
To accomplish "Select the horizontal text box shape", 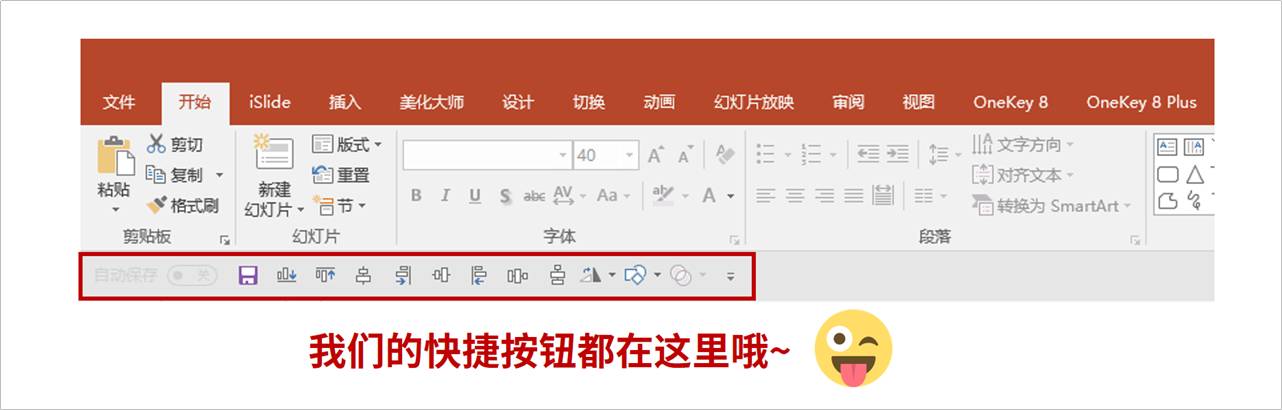I will [1167, 147].
